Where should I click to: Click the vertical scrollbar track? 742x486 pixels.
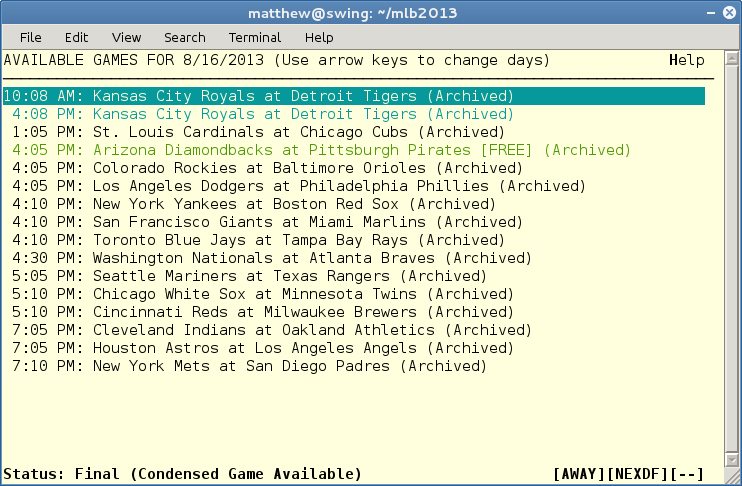coord(732,259)
